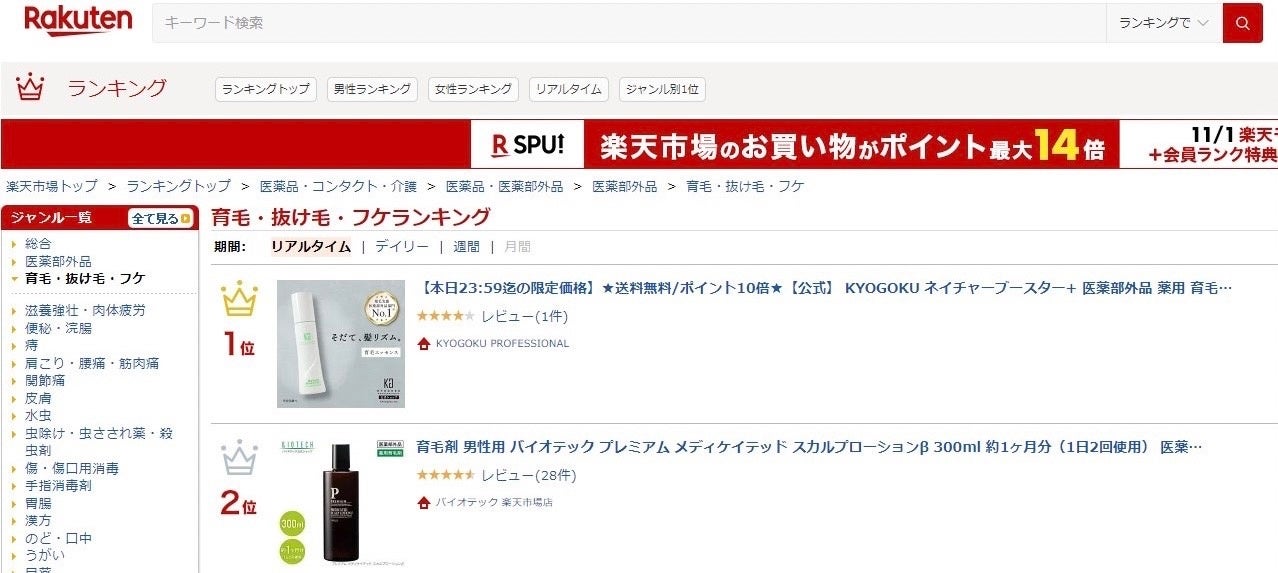1278x573 pixels.
Task: Click the SPU ポイント最大14倍 banner
Action: [x=874, y=144]
